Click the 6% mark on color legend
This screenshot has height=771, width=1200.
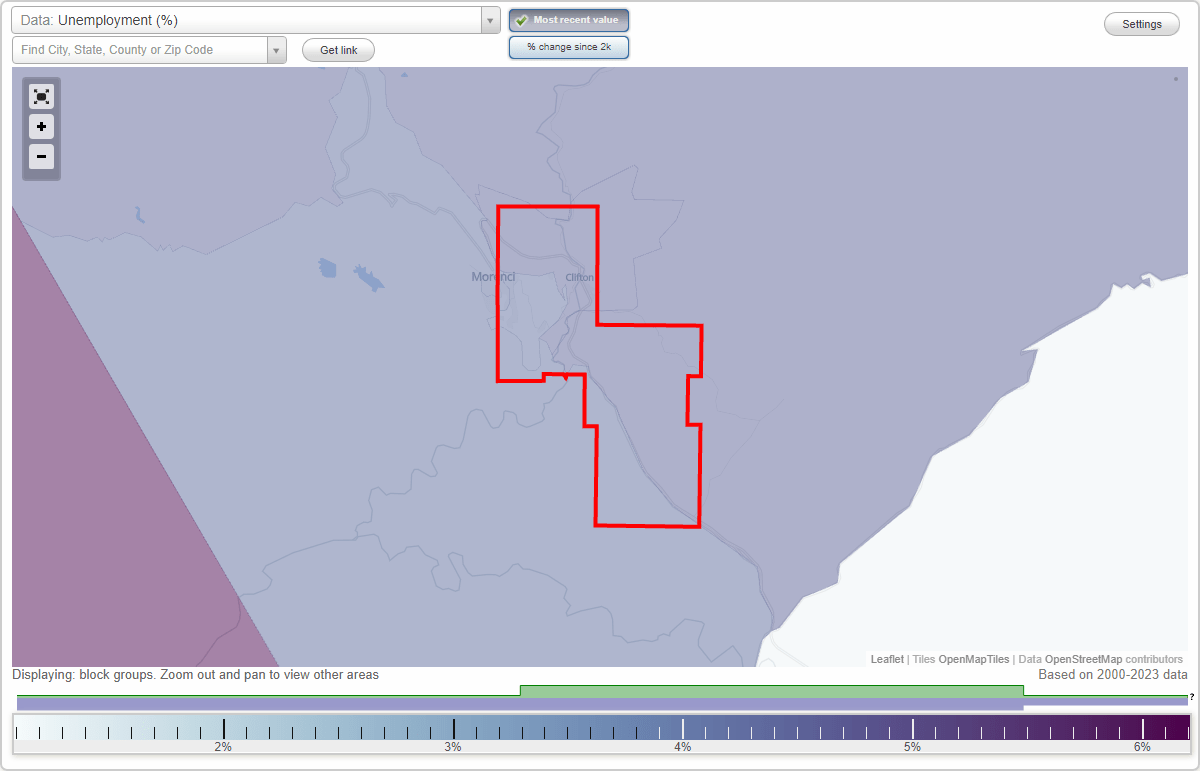click(1142, 747)
